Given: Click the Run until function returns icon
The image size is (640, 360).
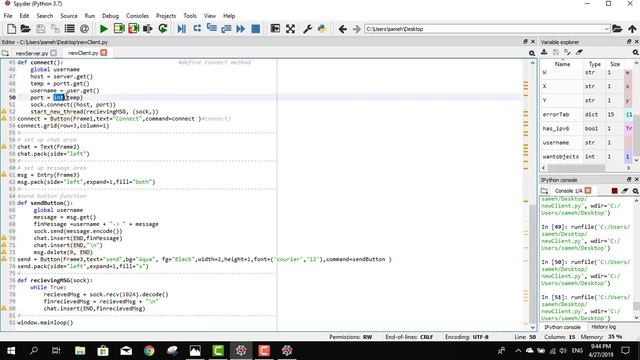Looking at the screenshot, I should [226, 29].
